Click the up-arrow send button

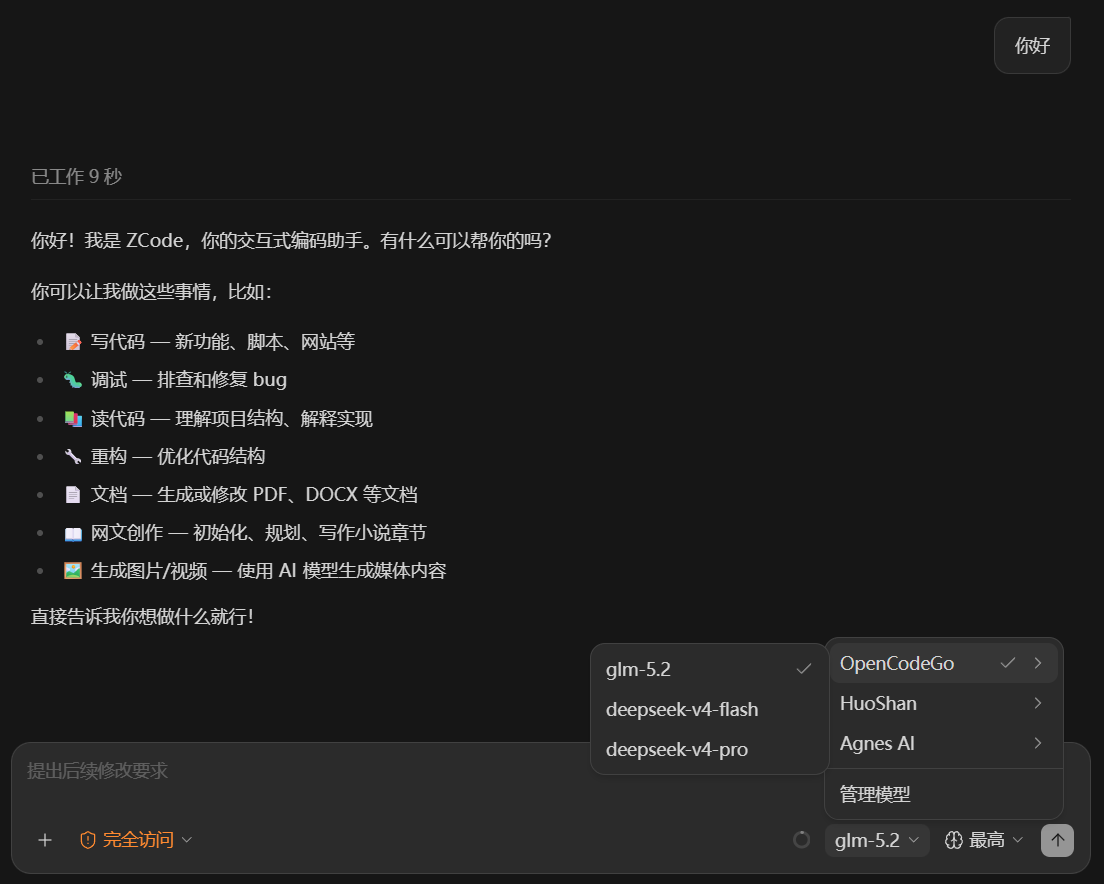[x=1057, y=840]
